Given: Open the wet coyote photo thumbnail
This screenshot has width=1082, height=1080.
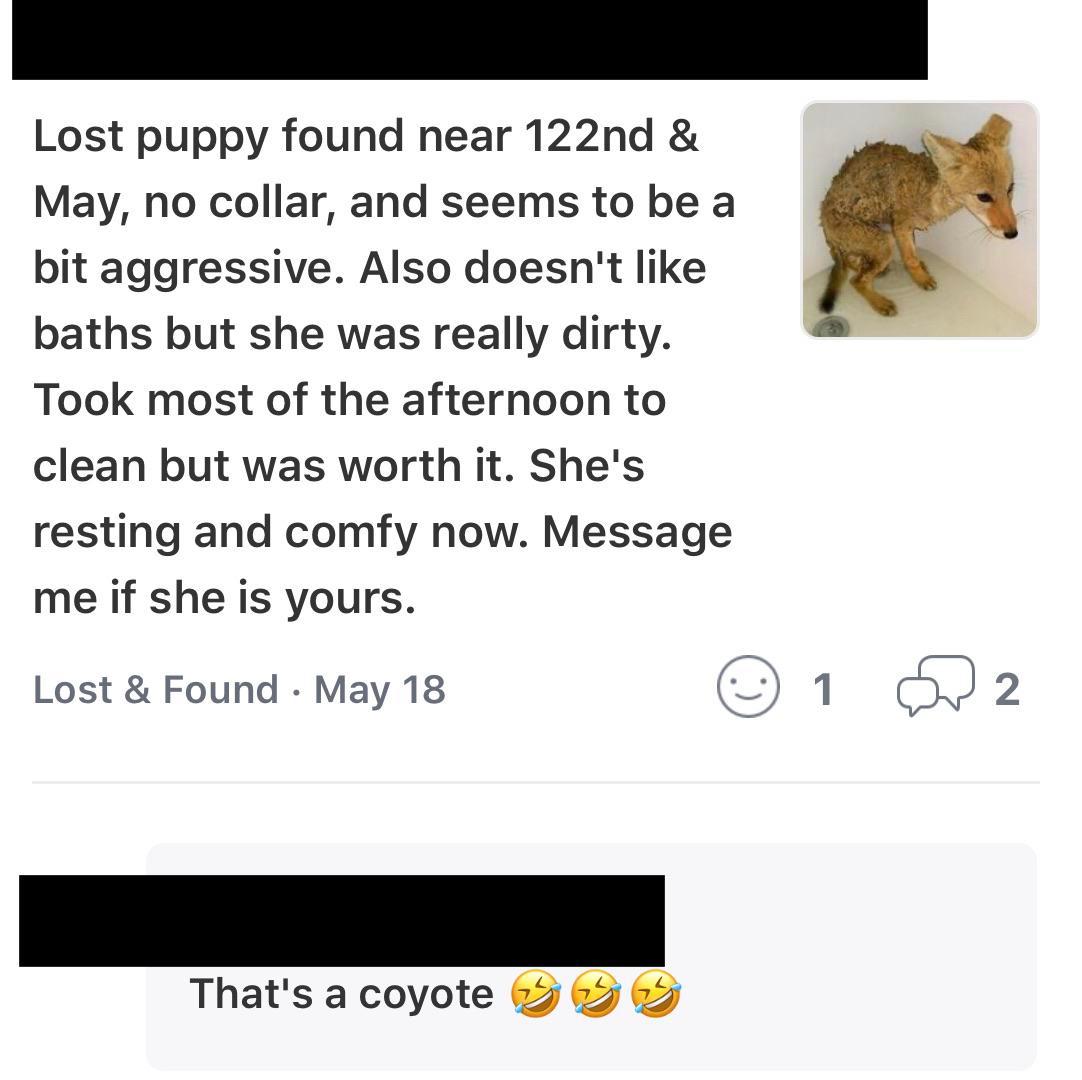Looking at the screenshot, I should (920, 220).
